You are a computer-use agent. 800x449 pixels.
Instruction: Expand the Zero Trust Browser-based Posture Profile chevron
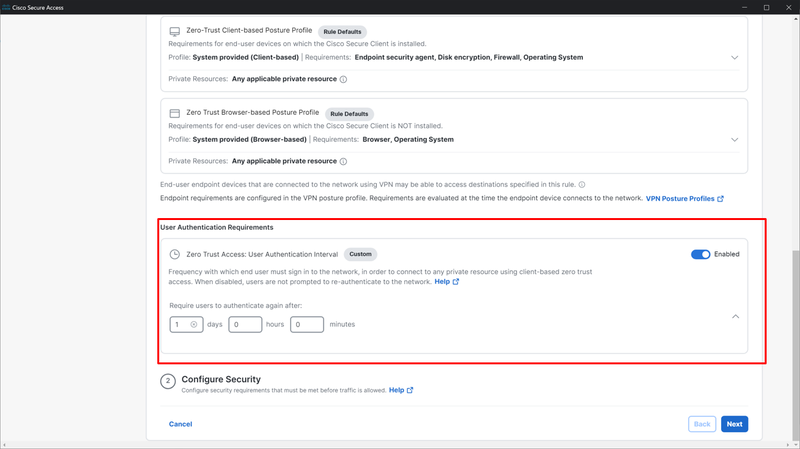pos(735,140)
